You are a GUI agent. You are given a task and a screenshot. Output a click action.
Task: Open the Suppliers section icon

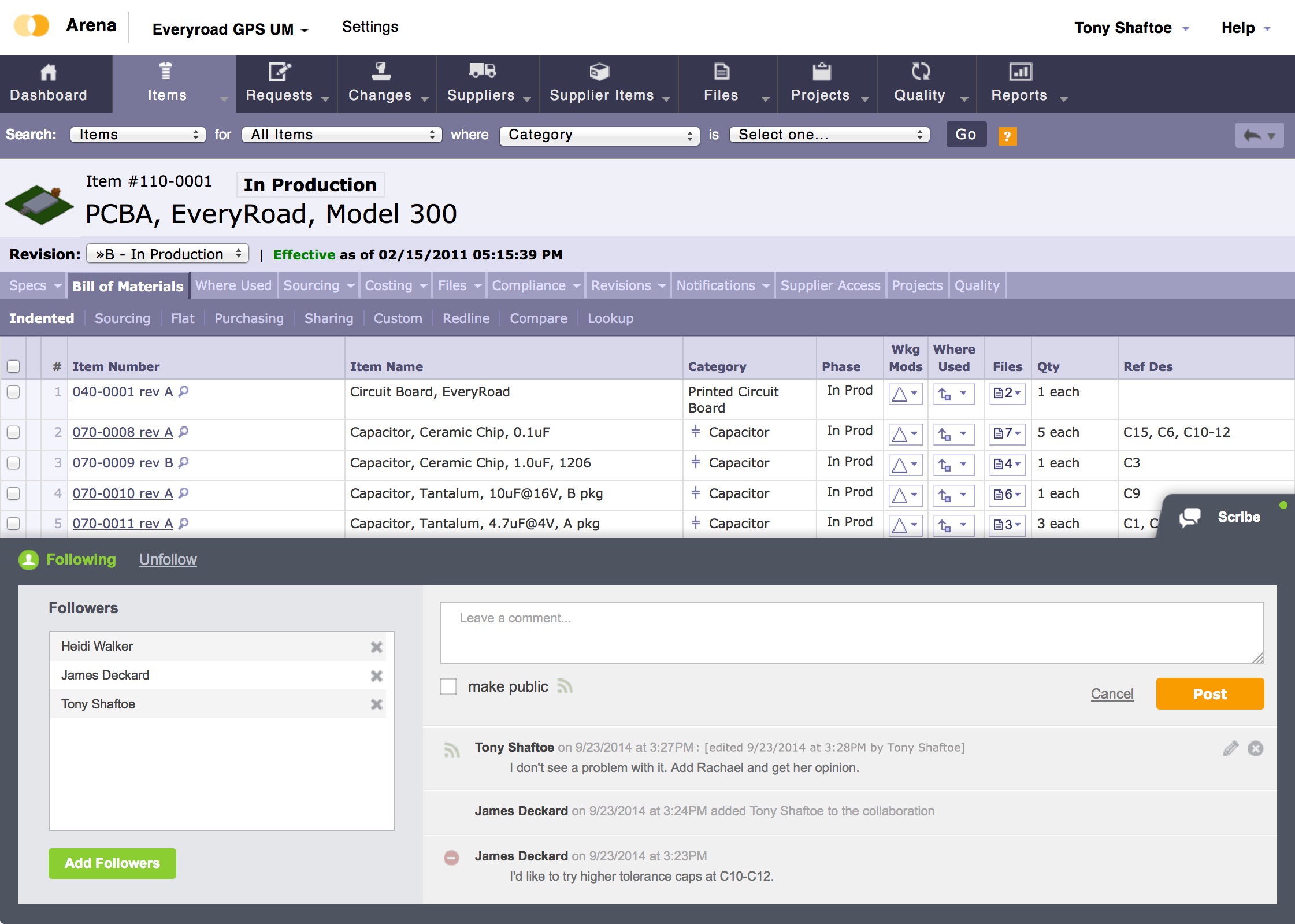pos(481,70)
